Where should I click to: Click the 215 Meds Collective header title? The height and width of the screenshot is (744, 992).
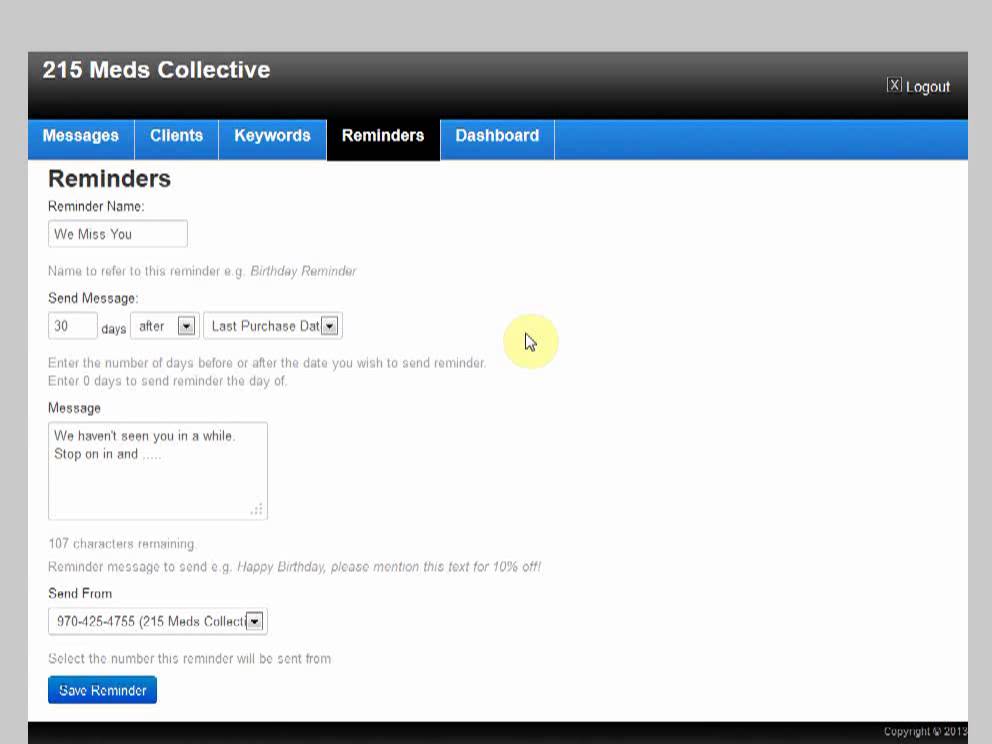(156, 70)
